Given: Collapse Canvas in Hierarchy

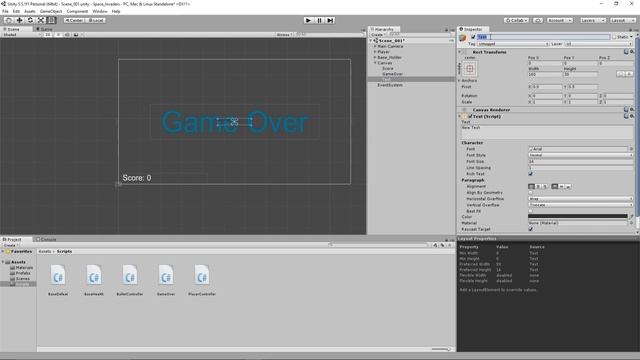Looking at the screenshot, I should [375, 63].
